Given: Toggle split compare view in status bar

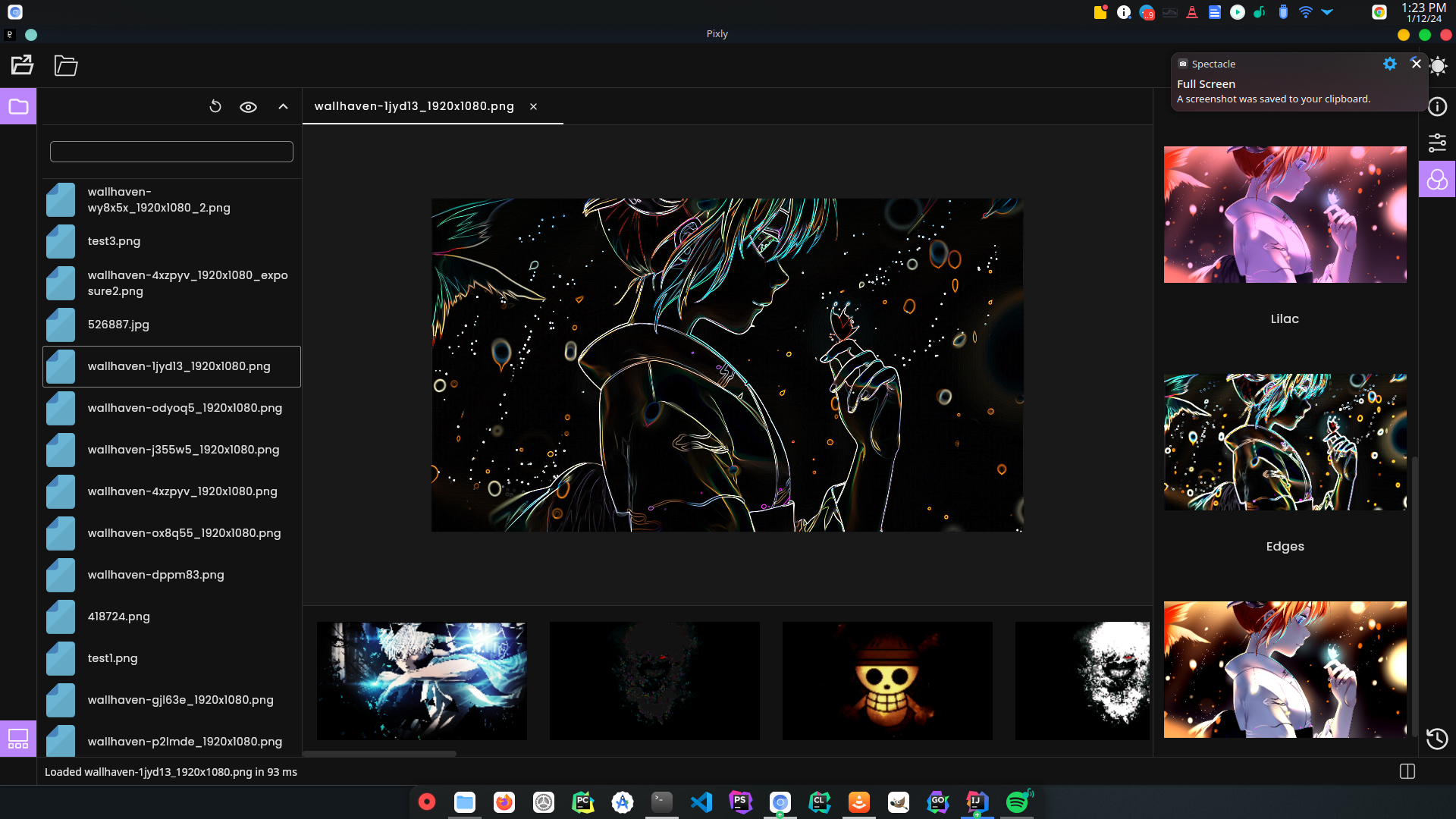Looking at the screenshot, I should click(1407, 771).
